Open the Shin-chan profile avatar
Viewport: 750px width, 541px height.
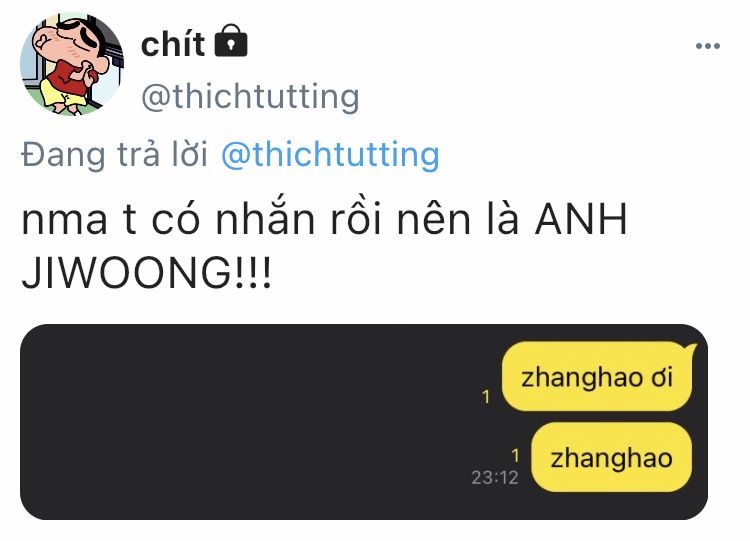[x=72, y=64]
